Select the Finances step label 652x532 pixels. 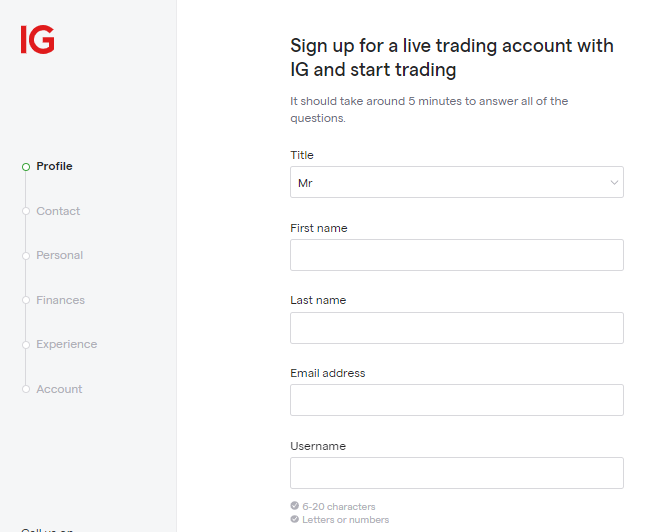click(x=60, y=300)
